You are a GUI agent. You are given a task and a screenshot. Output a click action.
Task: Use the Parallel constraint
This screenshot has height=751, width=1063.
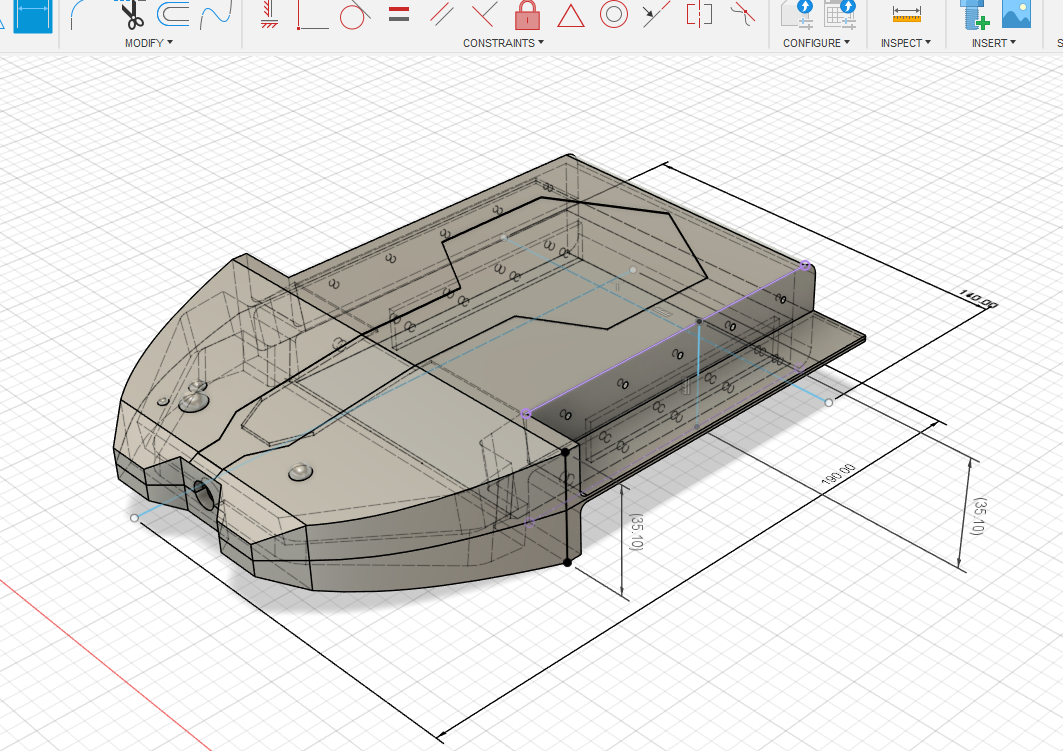pyautogui.click(x=441, y=15)
